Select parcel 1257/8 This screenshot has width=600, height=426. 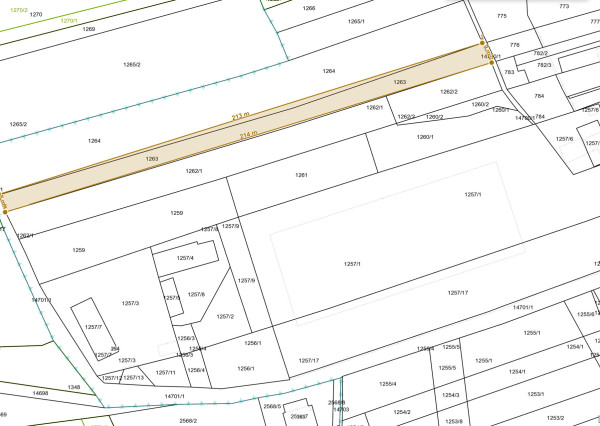[x=196, y=294]
